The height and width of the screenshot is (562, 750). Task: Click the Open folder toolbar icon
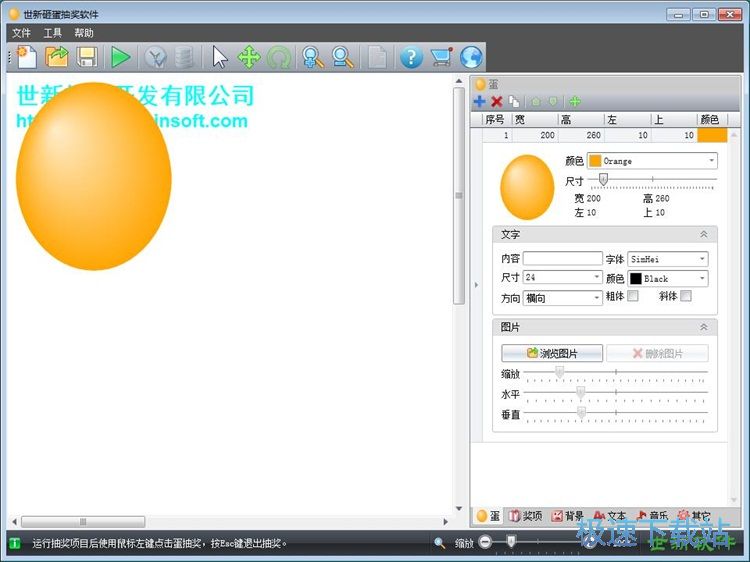click(x=56, y=57)
